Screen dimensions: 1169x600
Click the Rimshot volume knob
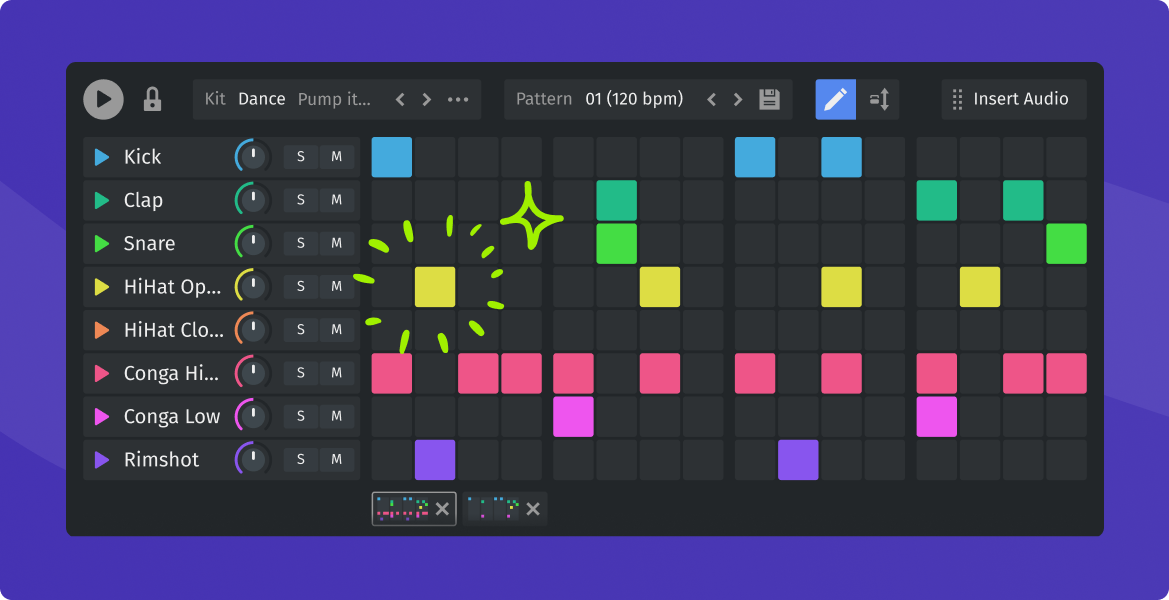pos(253,460)
